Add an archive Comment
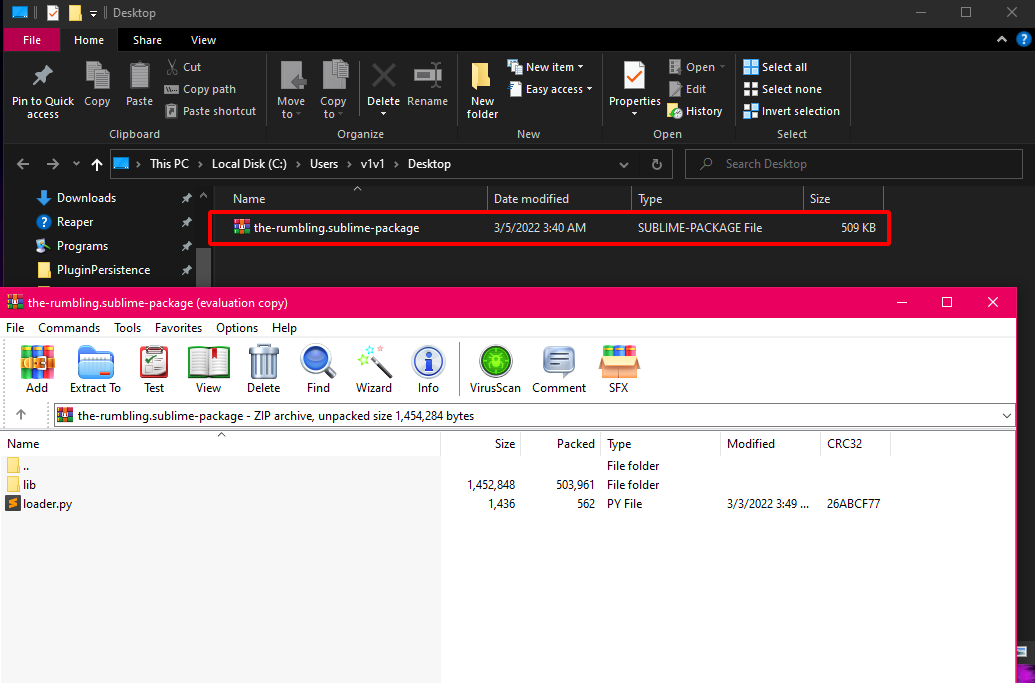The width and height of the screenshot is (1035, 683). coord(559,369)
